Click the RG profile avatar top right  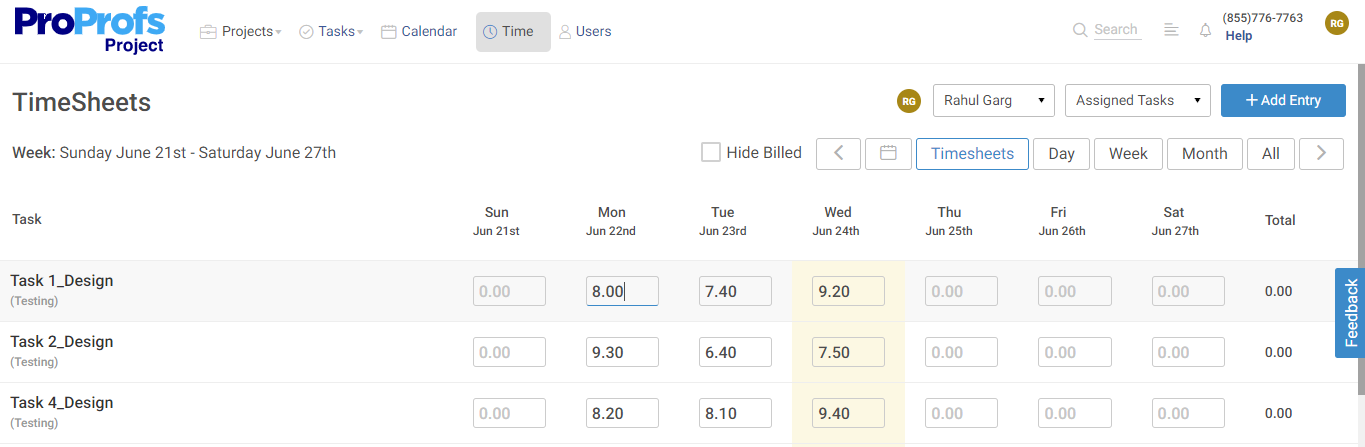click(x=1337, y=23)
